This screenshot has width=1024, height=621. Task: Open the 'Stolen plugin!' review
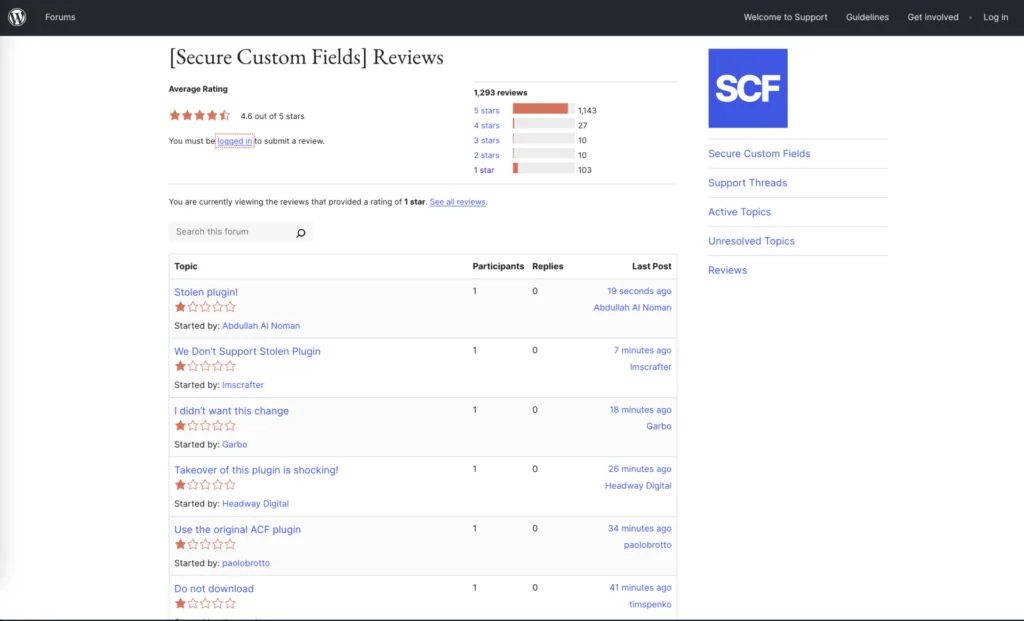tap(206, 292)
